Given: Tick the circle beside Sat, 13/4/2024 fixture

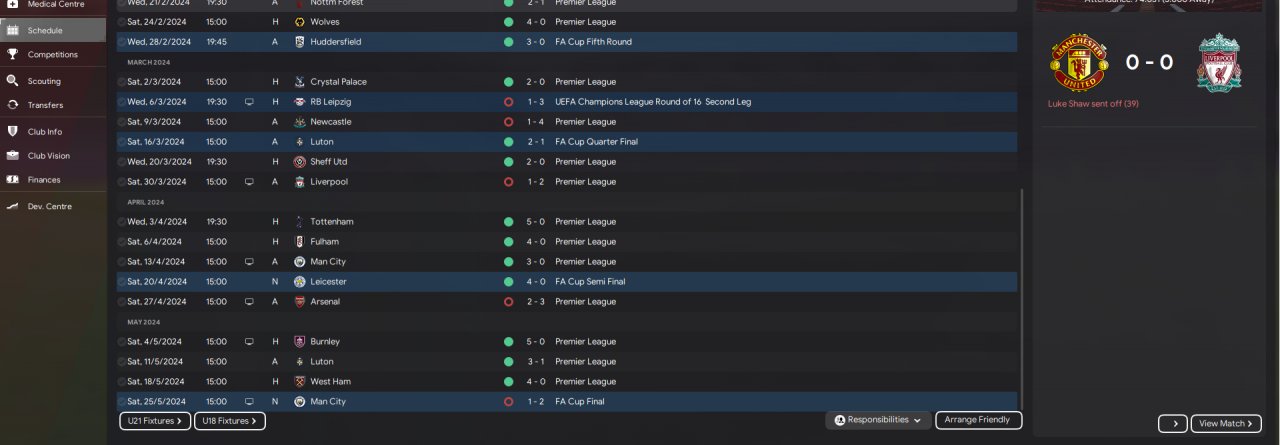Looking at the screenshot, I should [x=122, y=262].
